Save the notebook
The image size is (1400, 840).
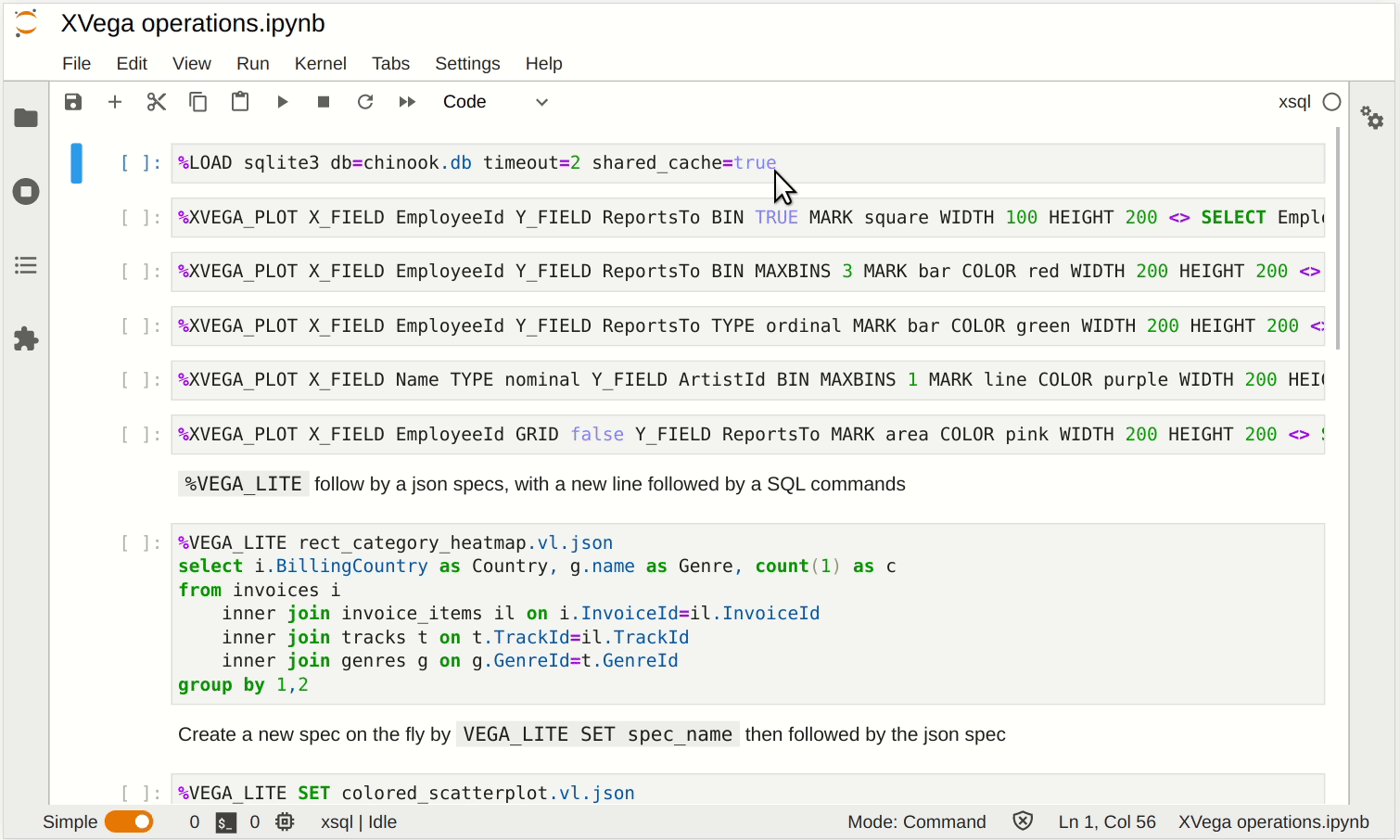73,102
